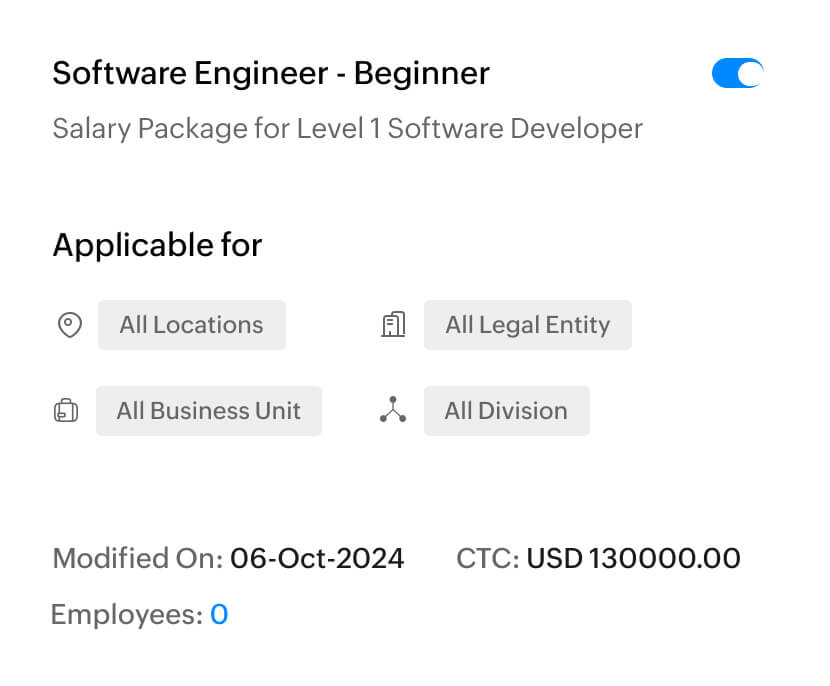Screen dimensions: 830x686
Task: Click the Applicable for heading
Action: click(x=157, y=245)
